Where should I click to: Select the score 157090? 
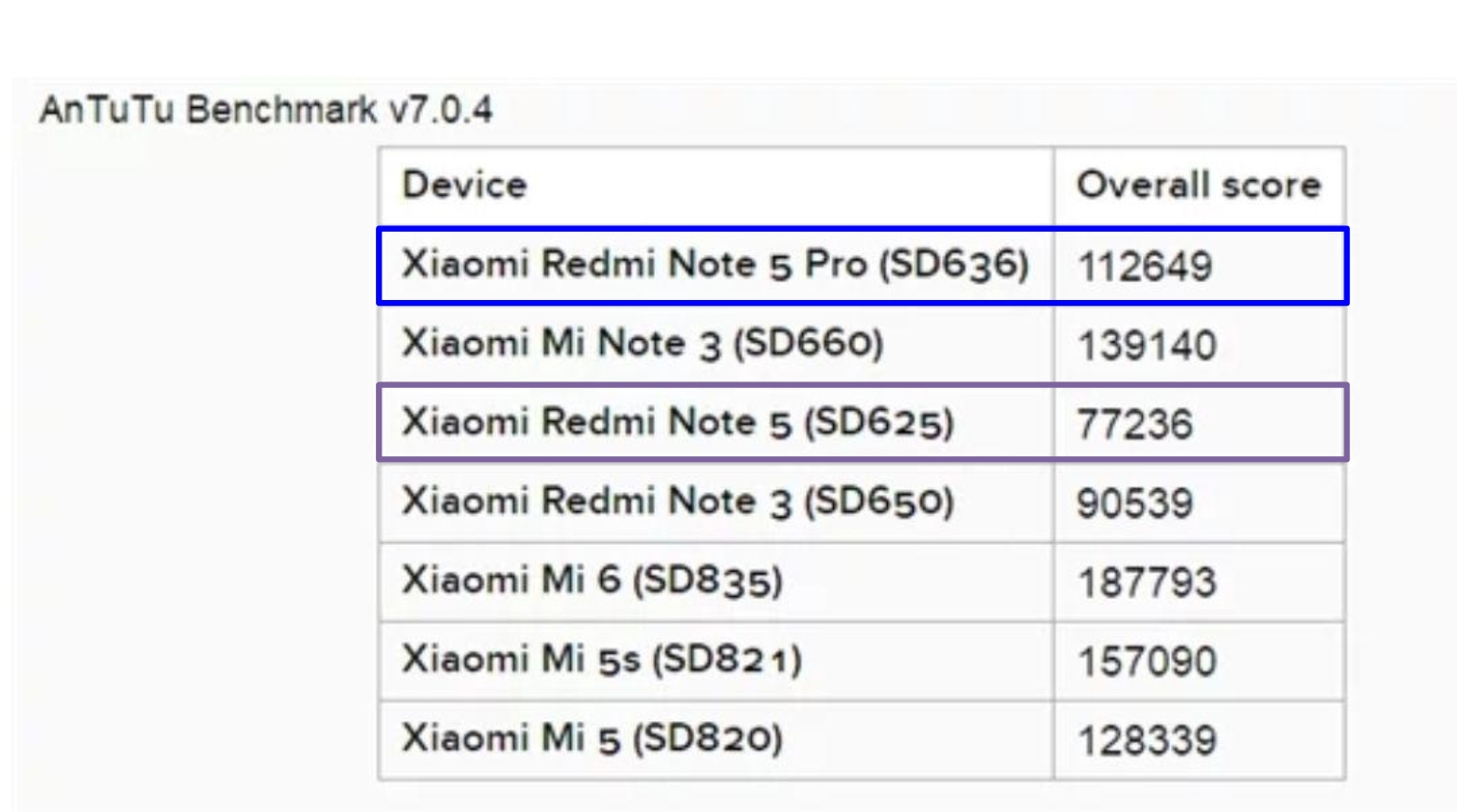[1147, 662]
